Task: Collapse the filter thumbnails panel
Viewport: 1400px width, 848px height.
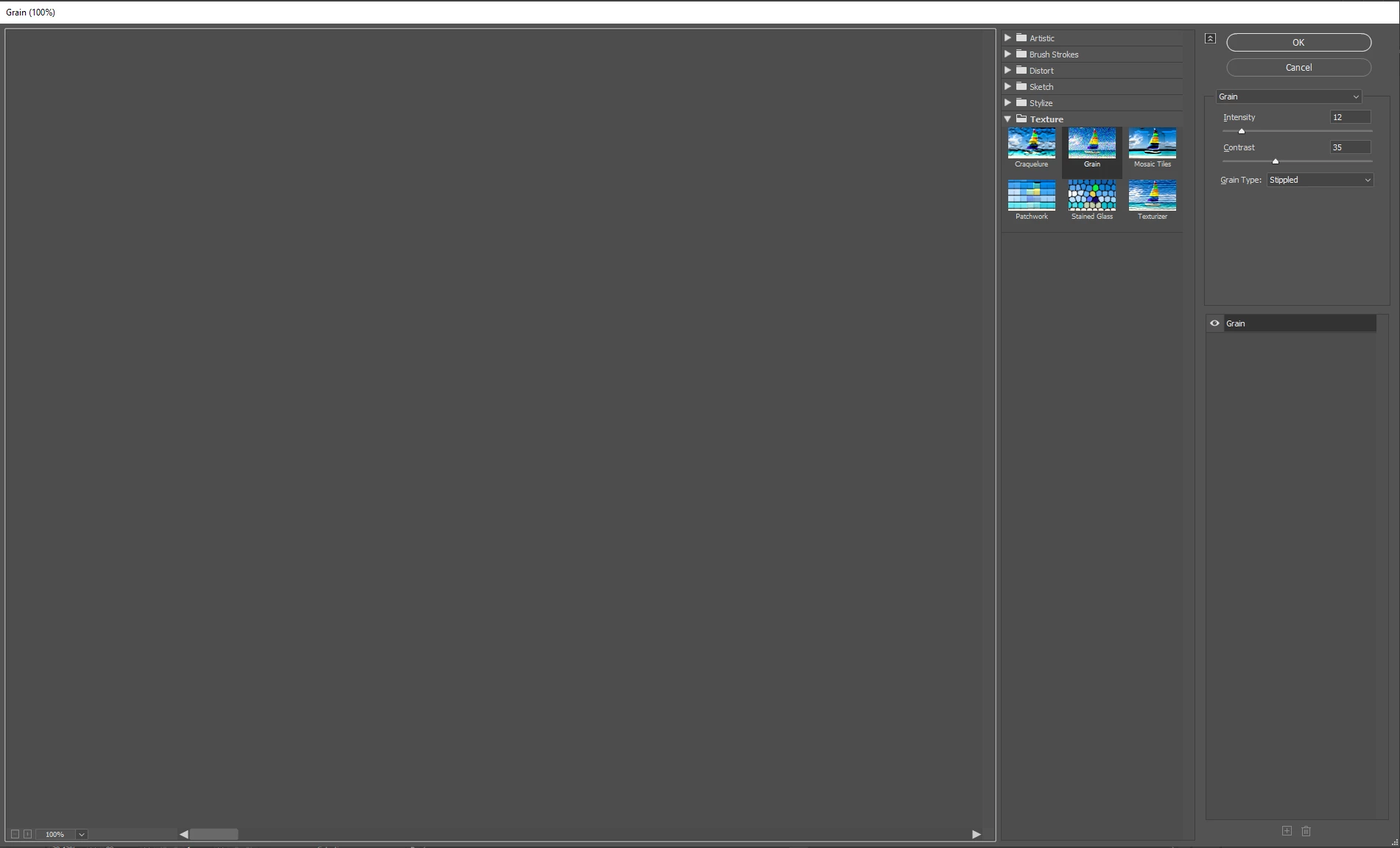Action: [1210, 38]
